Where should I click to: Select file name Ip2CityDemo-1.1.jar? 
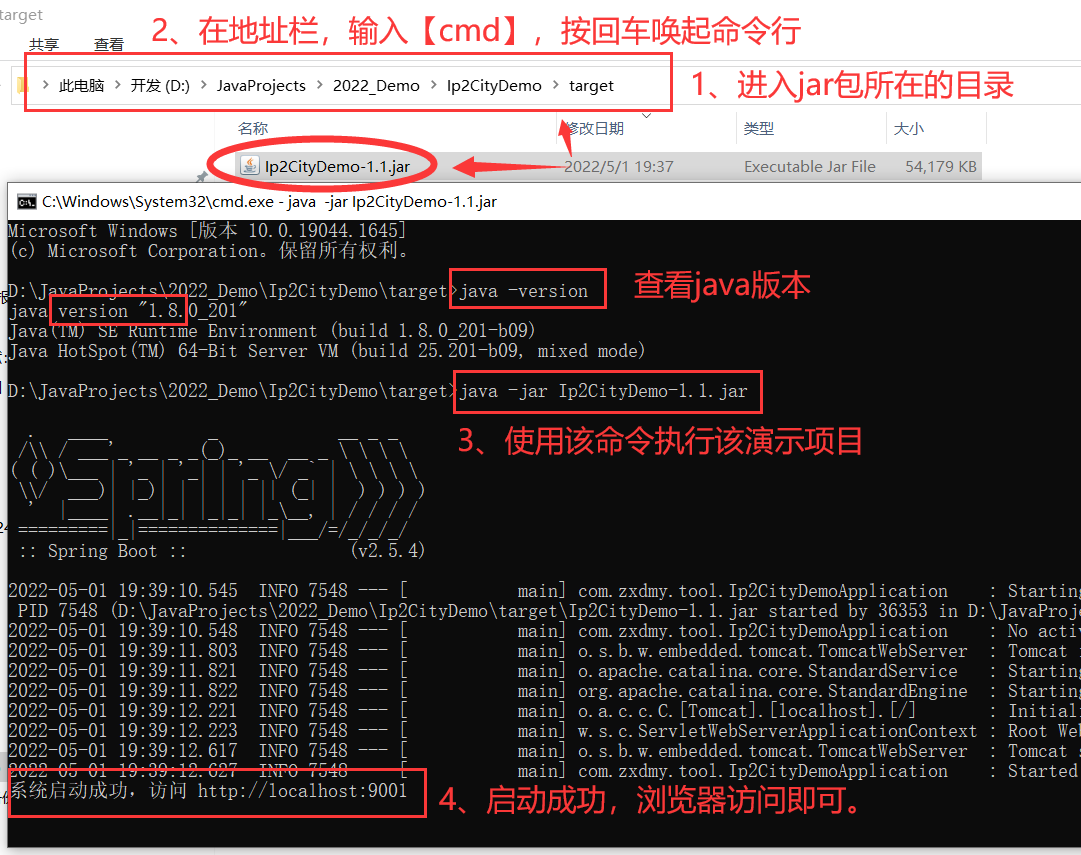[x=337, y=167]
